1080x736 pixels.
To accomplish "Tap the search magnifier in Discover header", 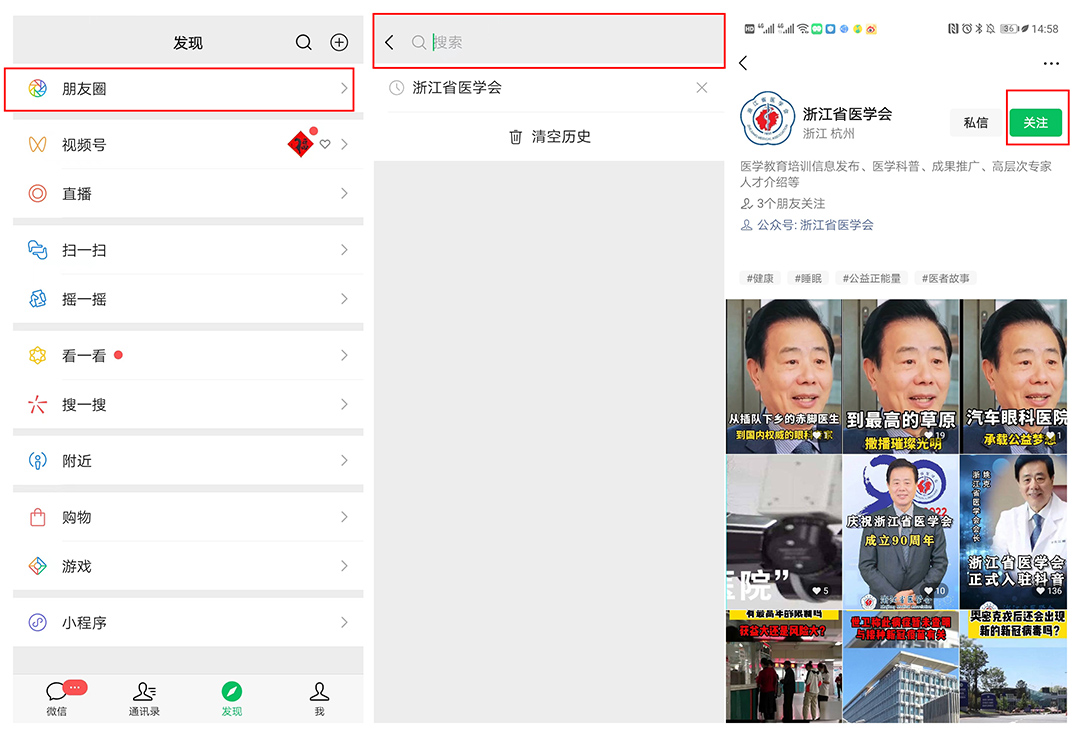I will (x=303, y=43).
